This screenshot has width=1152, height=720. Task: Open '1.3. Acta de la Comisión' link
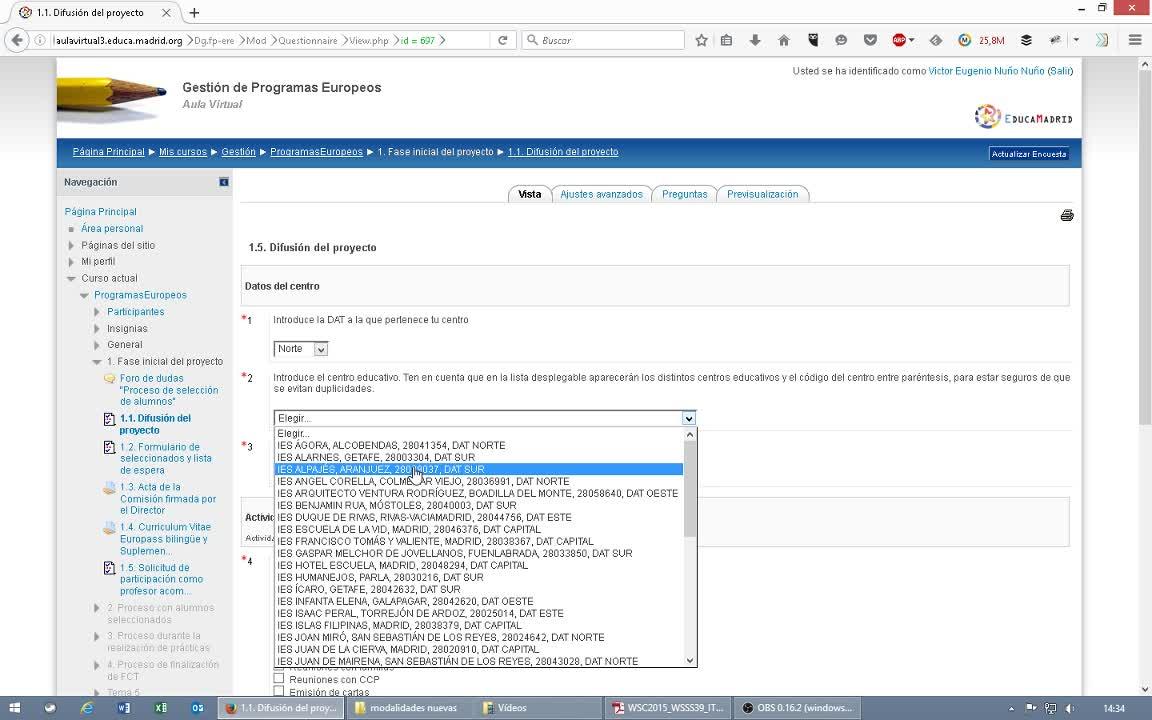point(168,499)
